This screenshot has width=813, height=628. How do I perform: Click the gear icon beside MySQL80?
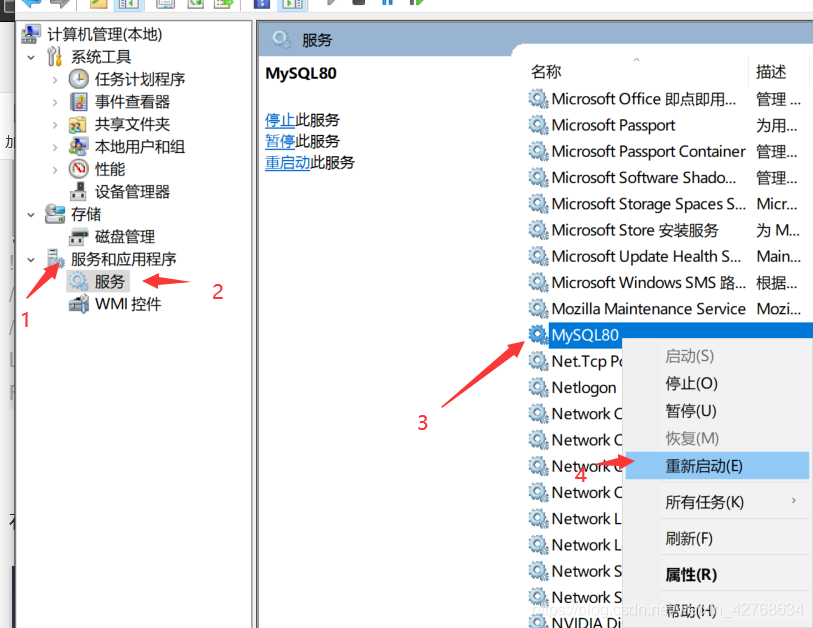(538, 335)
